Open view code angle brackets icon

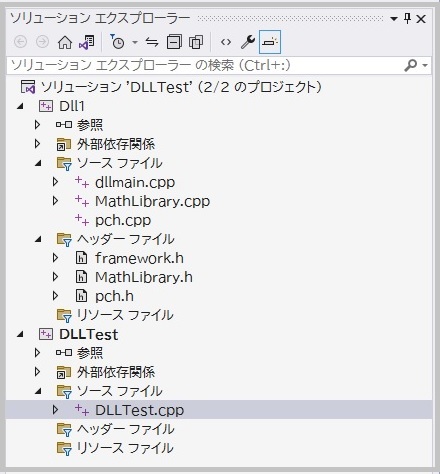[x=226, y=42]
